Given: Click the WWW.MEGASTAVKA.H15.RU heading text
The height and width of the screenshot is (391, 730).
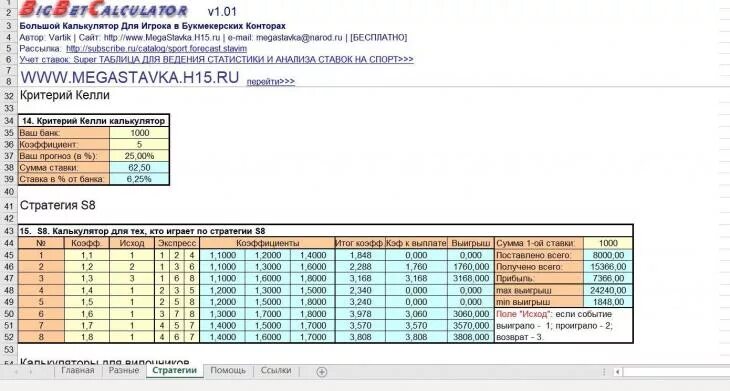Looking at the screenshot, I should click(130, 77).
